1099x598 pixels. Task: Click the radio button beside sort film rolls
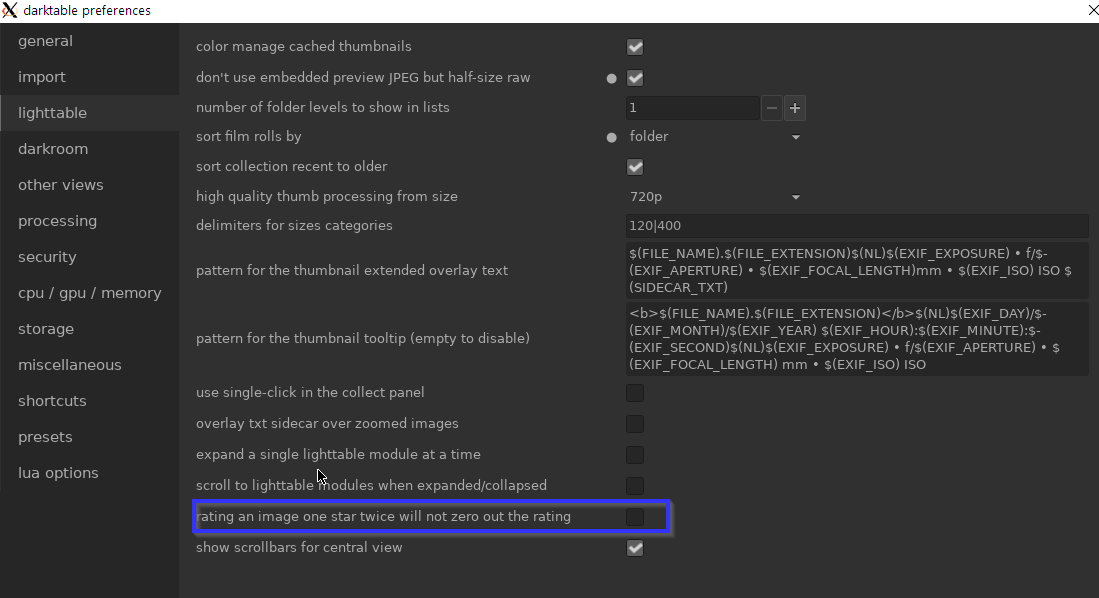610,137
